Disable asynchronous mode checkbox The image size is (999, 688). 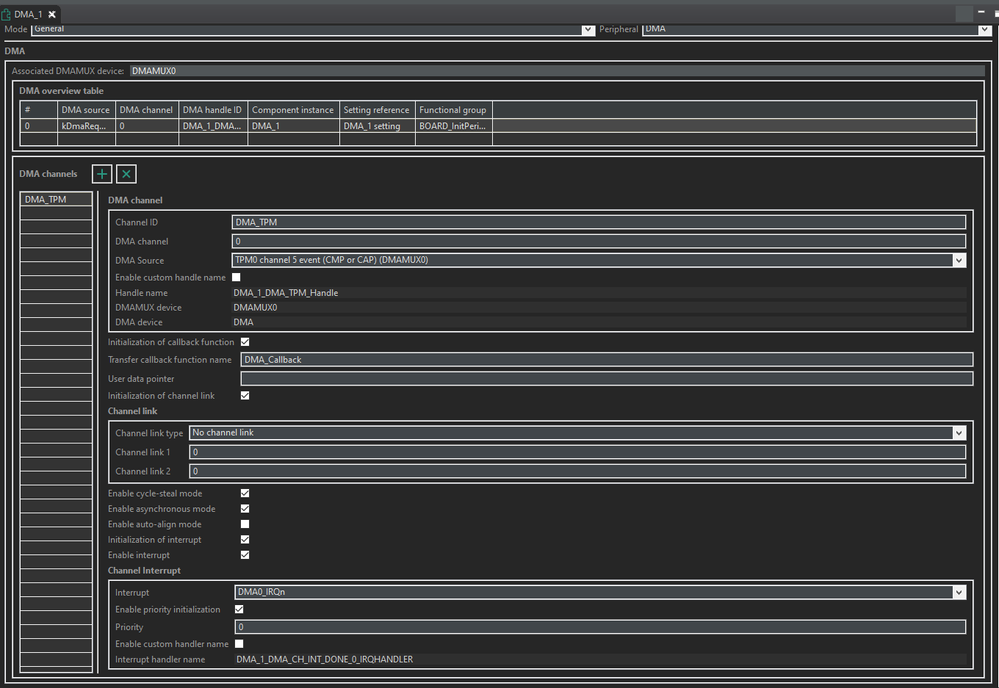click(x=245, y=508)
